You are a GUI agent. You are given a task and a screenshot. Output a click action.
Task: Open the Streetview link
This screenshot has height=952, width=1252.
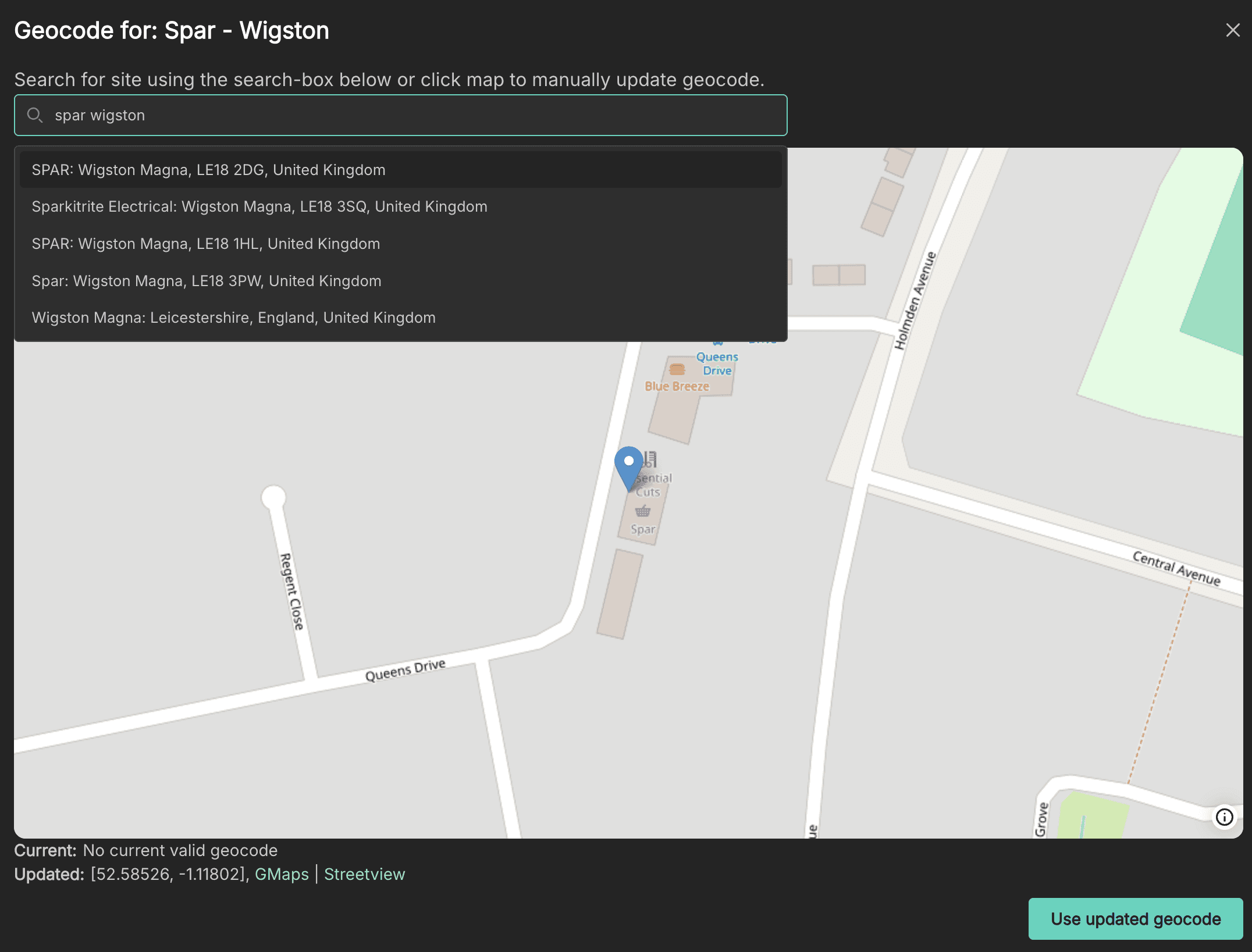point(364,874)
